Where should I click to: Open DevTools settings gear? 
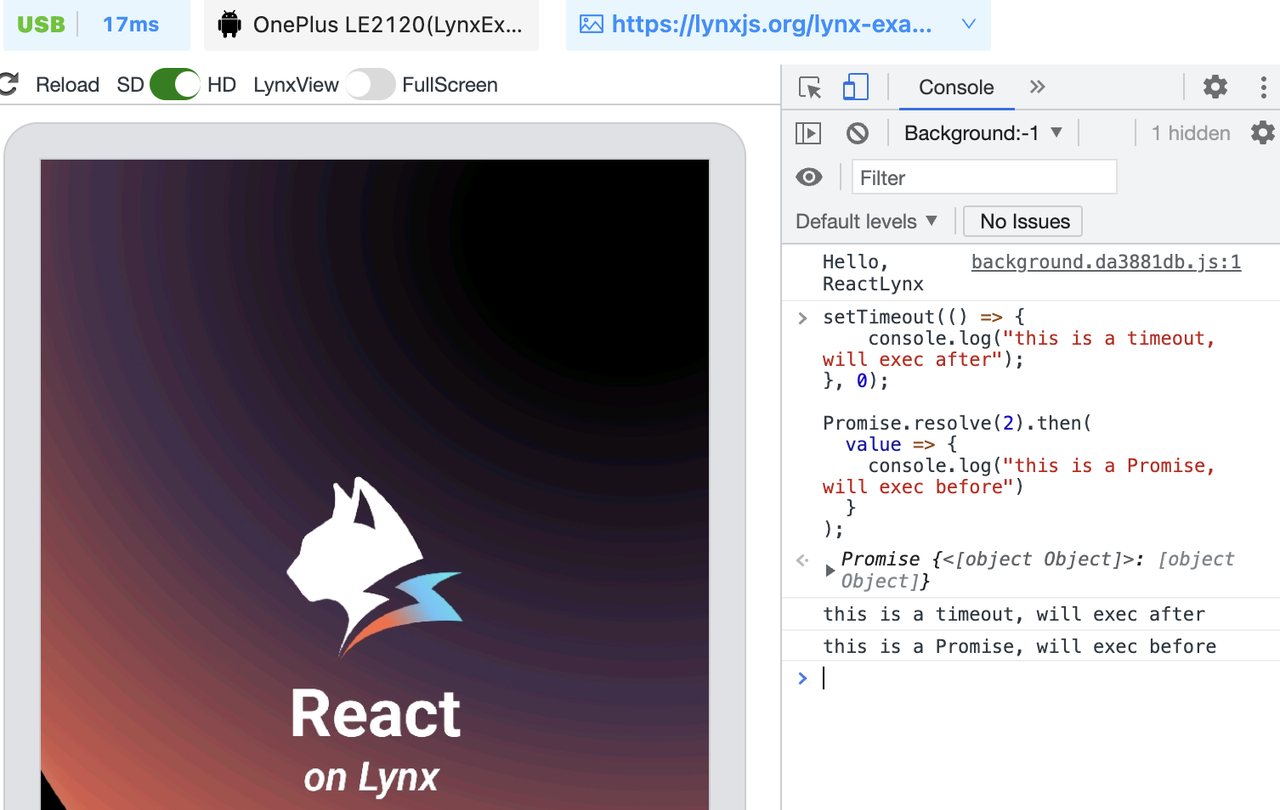click(x=1215, y=87)
